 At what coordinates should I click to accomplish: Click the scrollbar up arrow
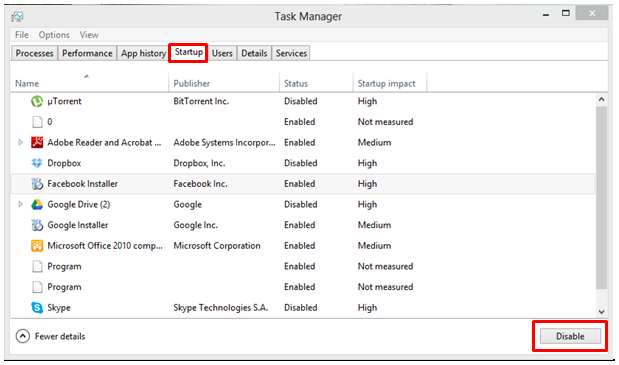point(601,99)
